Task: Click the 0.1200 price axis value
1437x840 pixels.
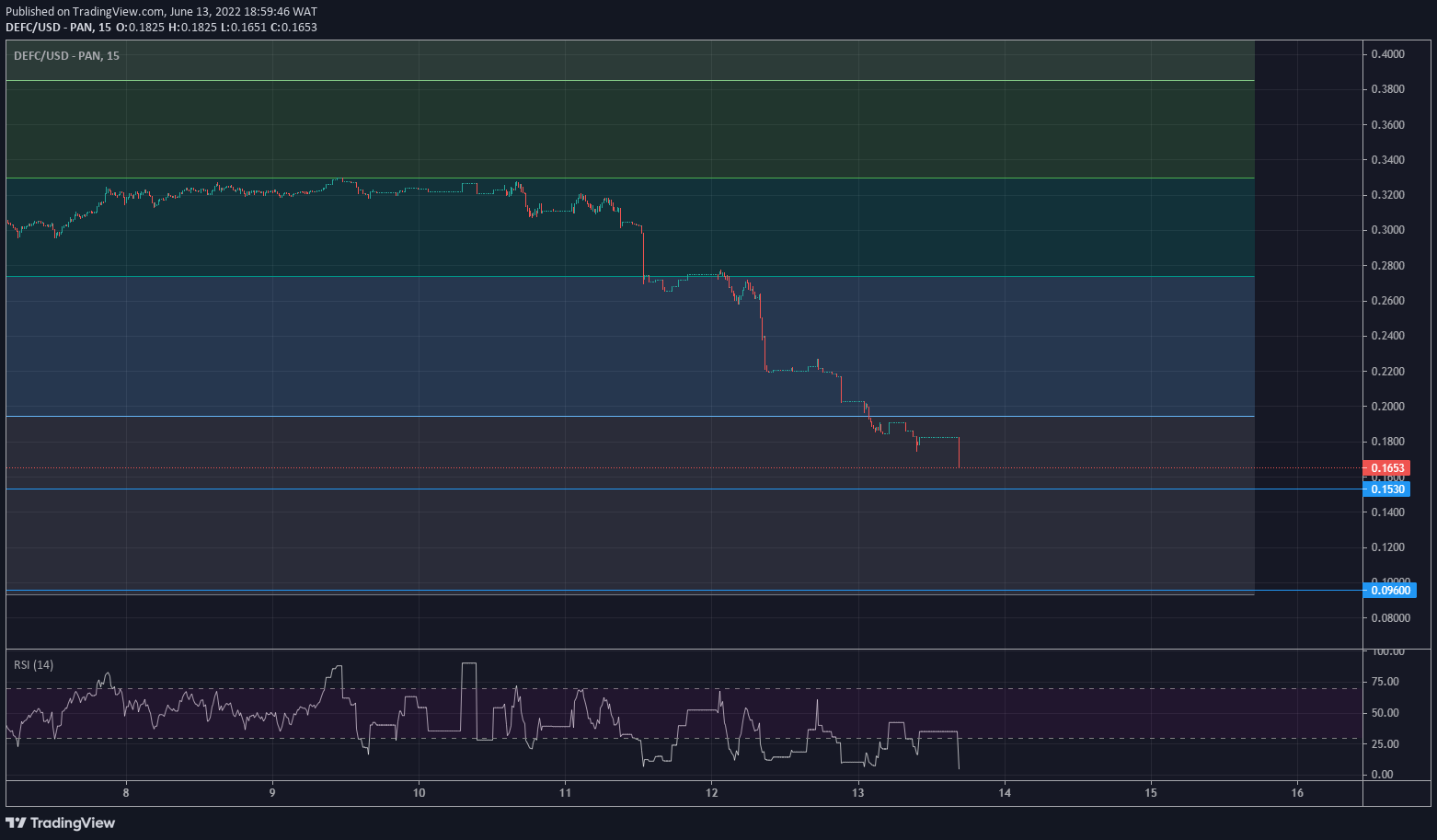Action: (1387, 547)
